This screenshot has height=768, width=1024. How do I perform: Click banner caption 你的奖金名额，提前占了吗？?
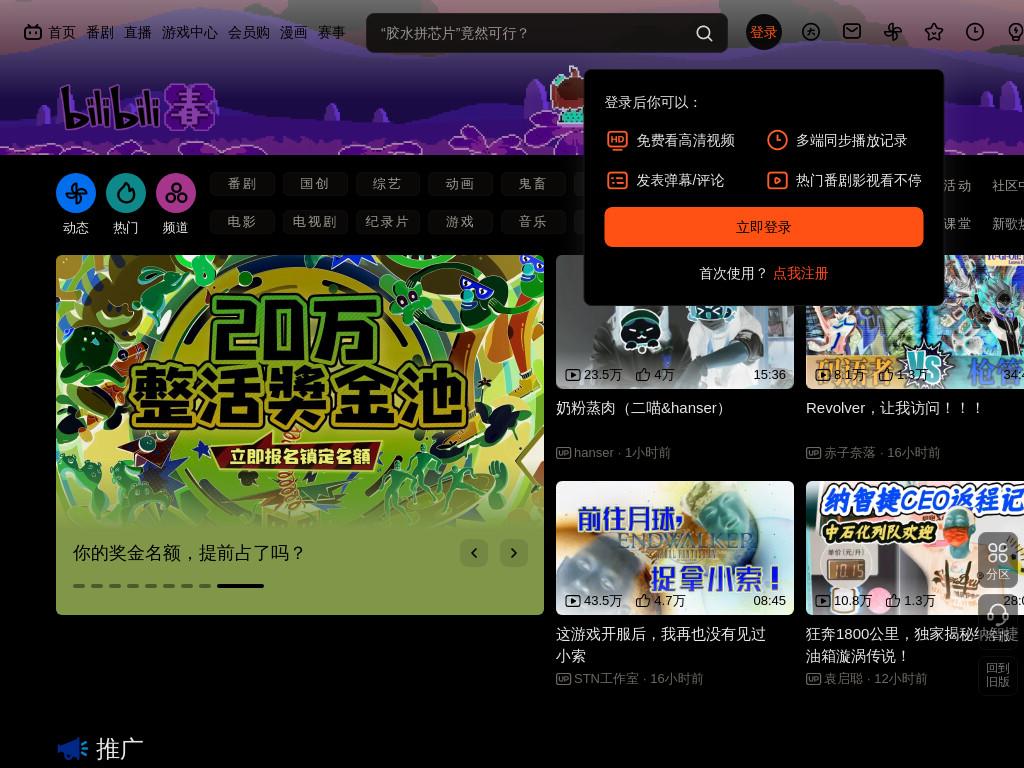(x=189, y=553)
